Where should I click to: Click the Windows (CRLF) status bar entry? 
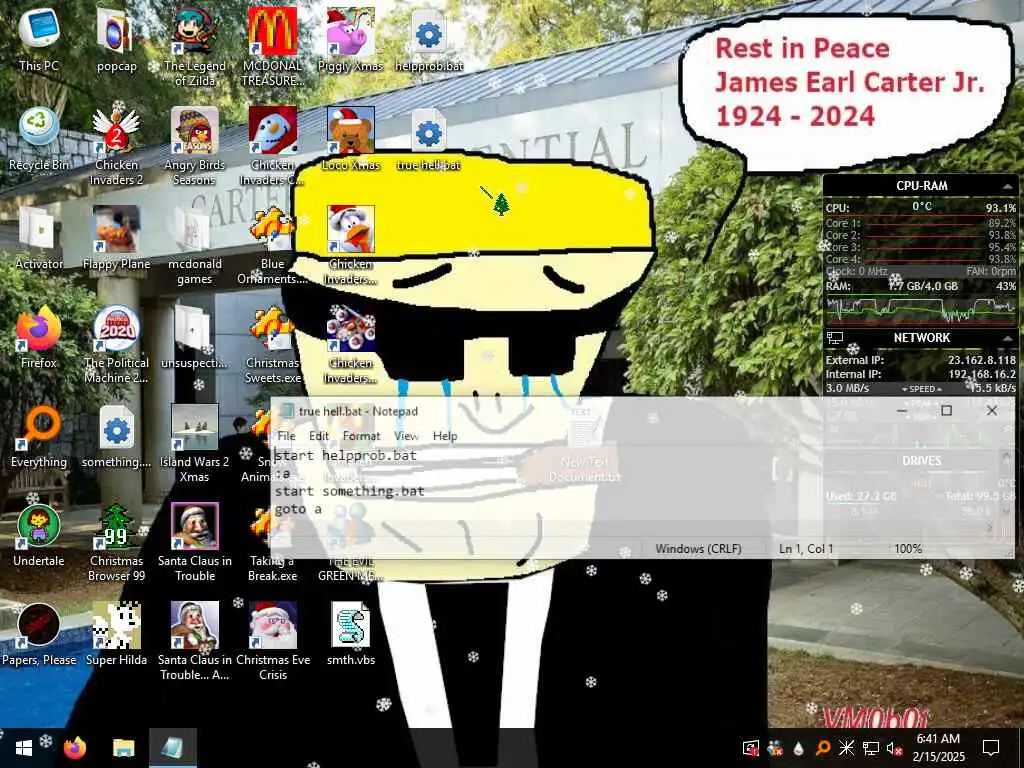(698, 549)
